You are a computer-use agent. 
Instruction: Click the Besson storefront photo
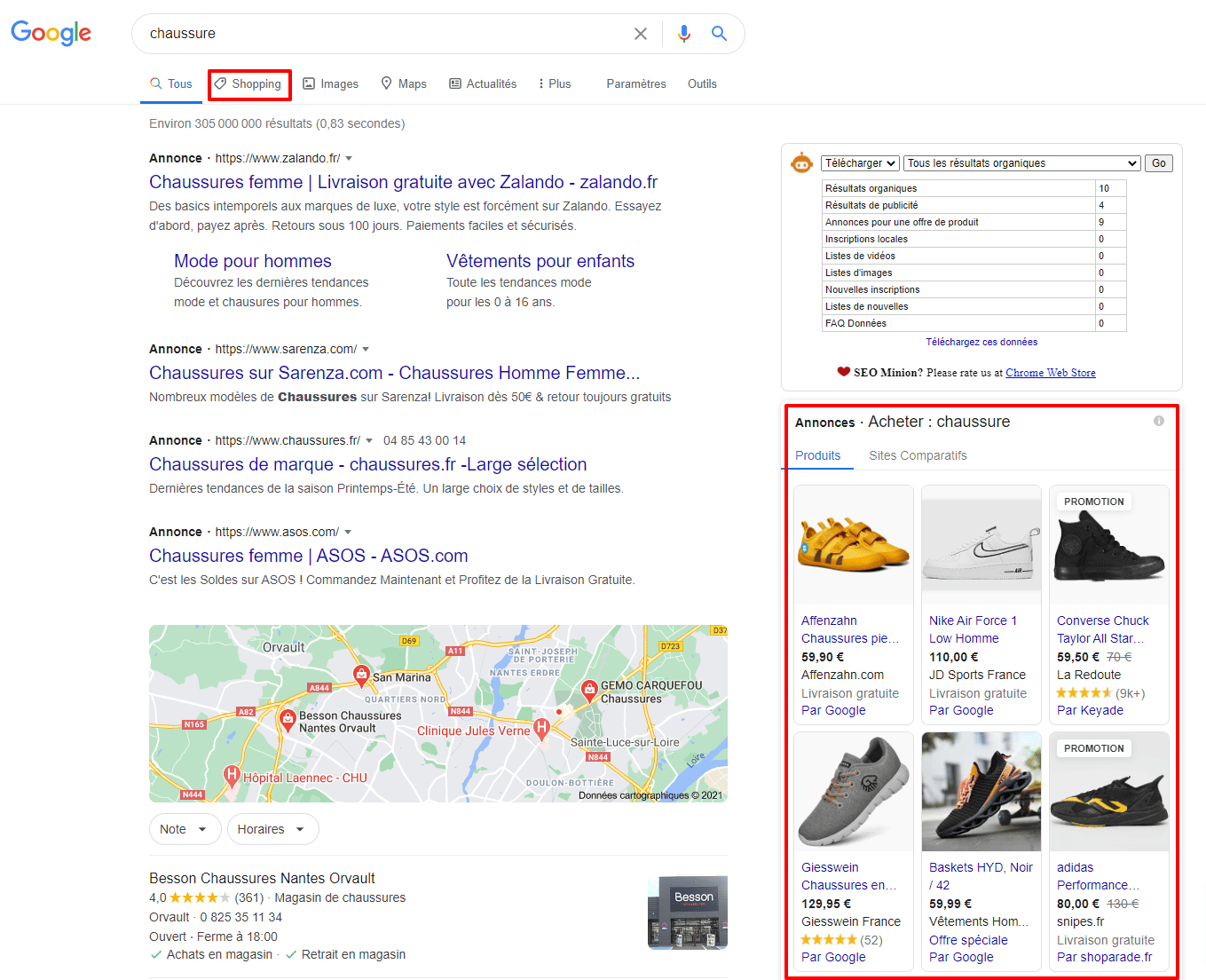coord(688,913)
